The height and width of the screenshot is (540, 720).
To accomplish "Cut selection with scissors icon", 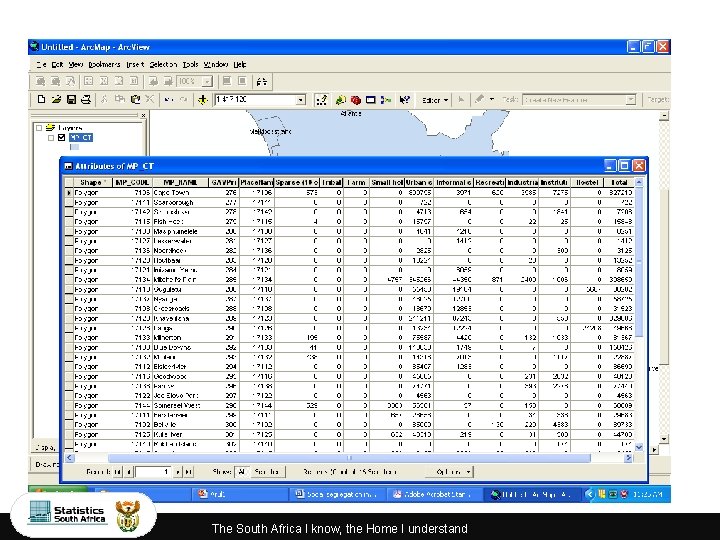I will (x=104, y=99).
